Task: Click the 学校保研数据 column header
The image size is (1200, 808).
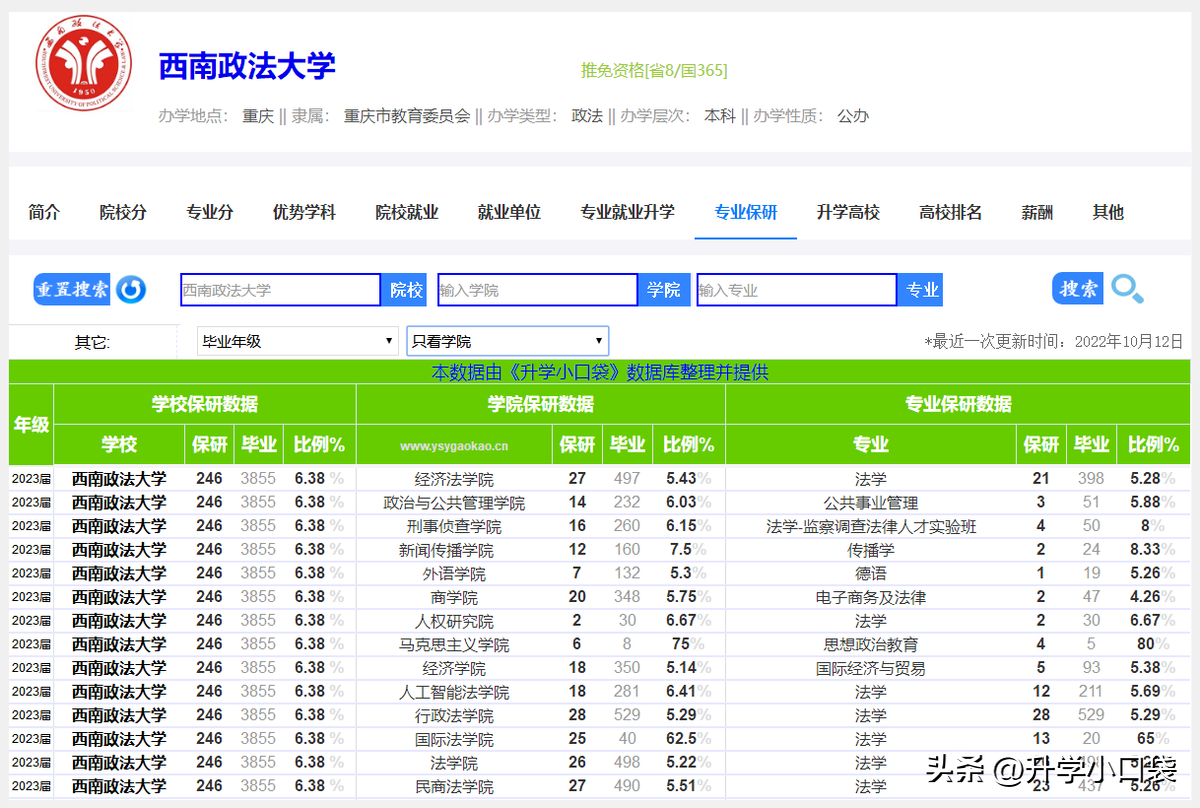Action: pyautogui.click(x=205, y=404)
